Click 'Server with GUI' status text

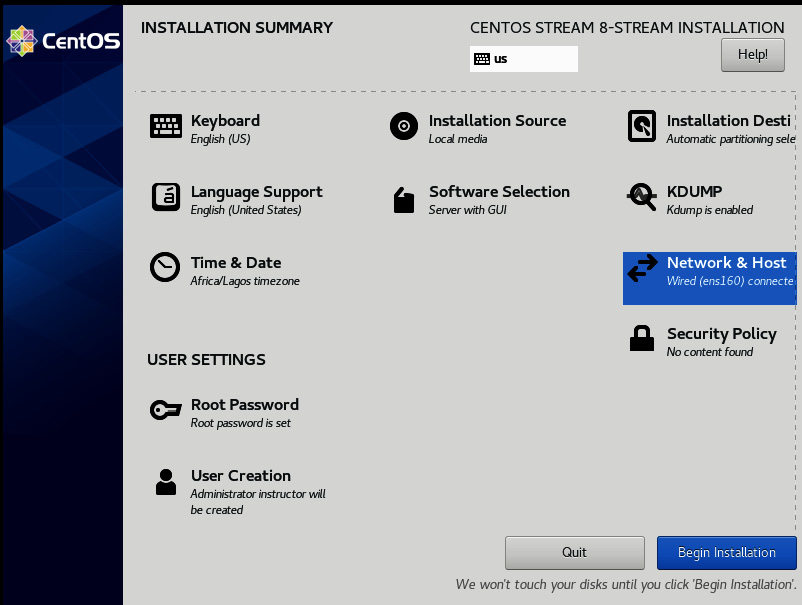click(x=467, y=210)
